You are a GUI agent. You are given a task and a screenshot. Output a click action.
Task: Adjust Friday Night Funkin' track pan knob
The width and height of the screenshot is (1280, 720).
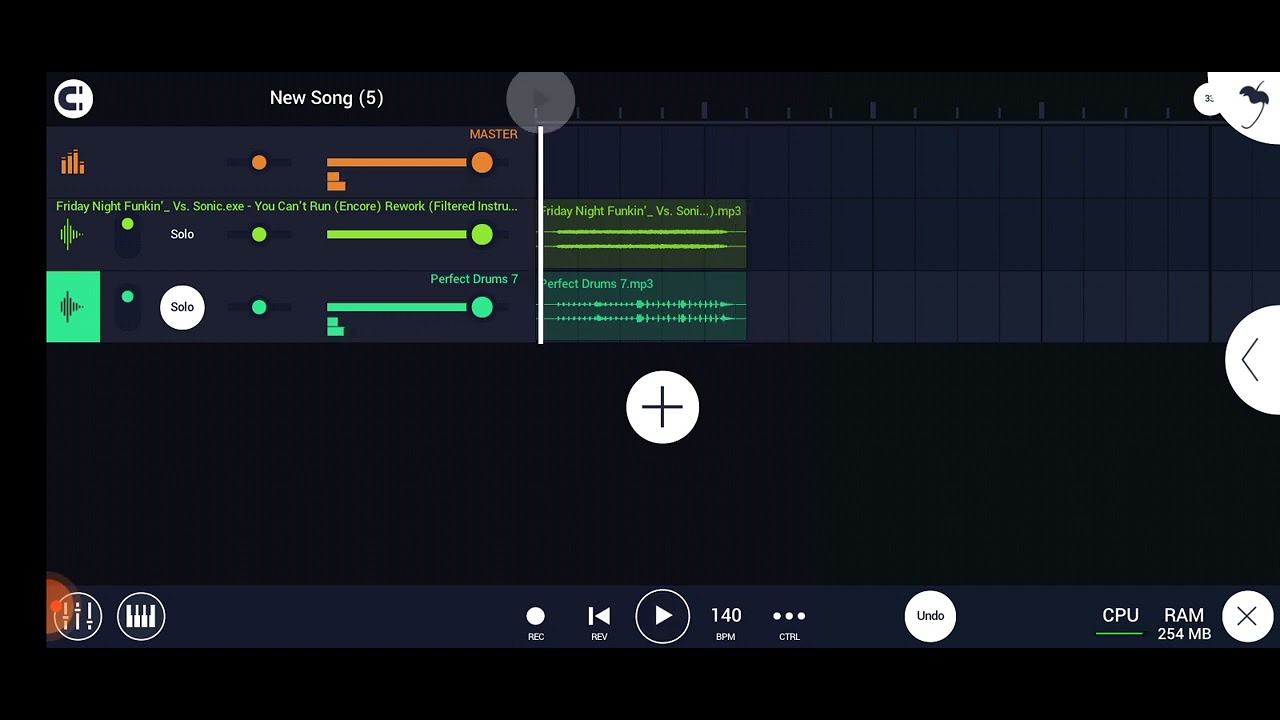click(x=259, y=234)
